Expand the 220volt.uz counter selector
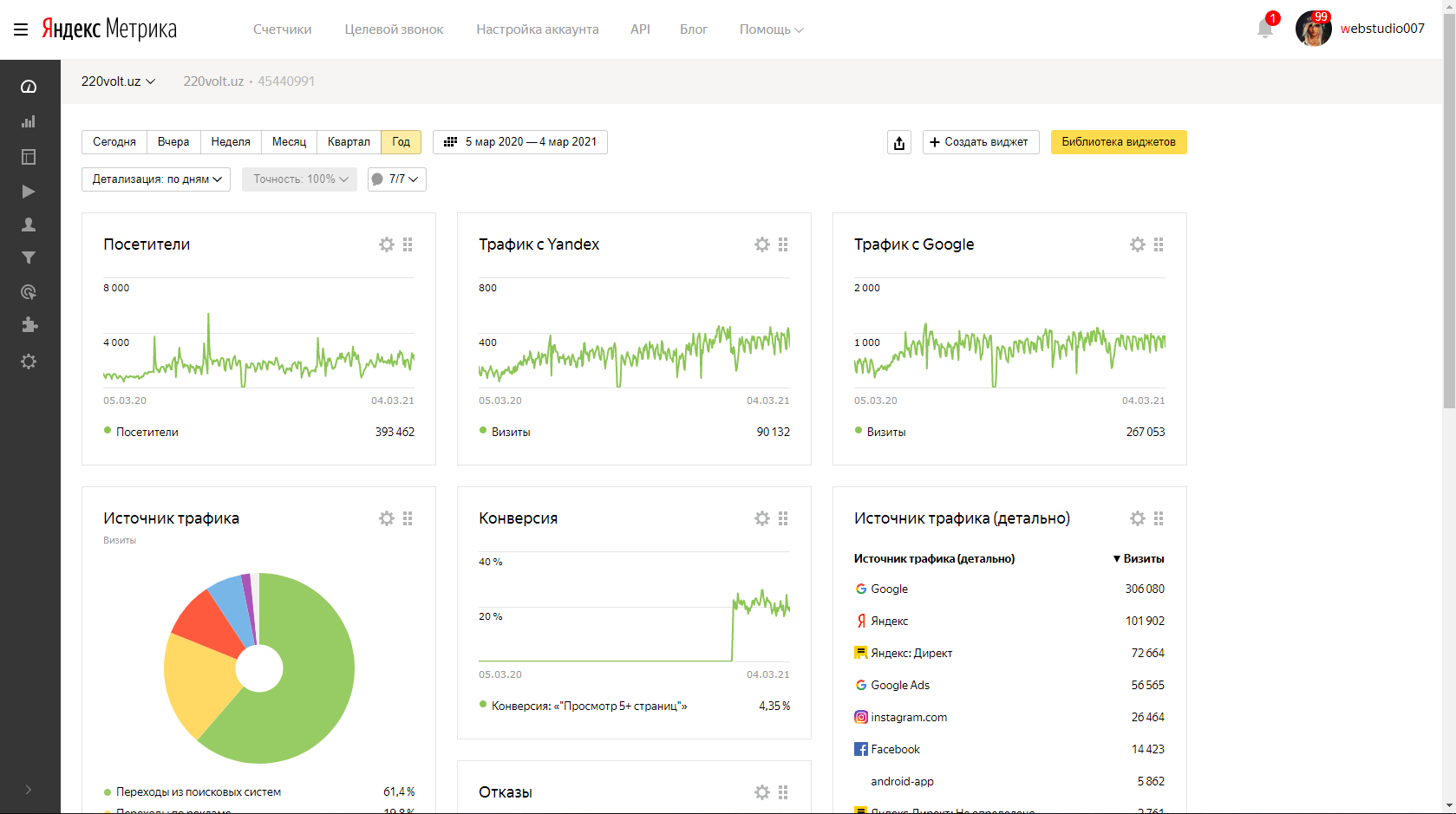 tap(118, 81)
